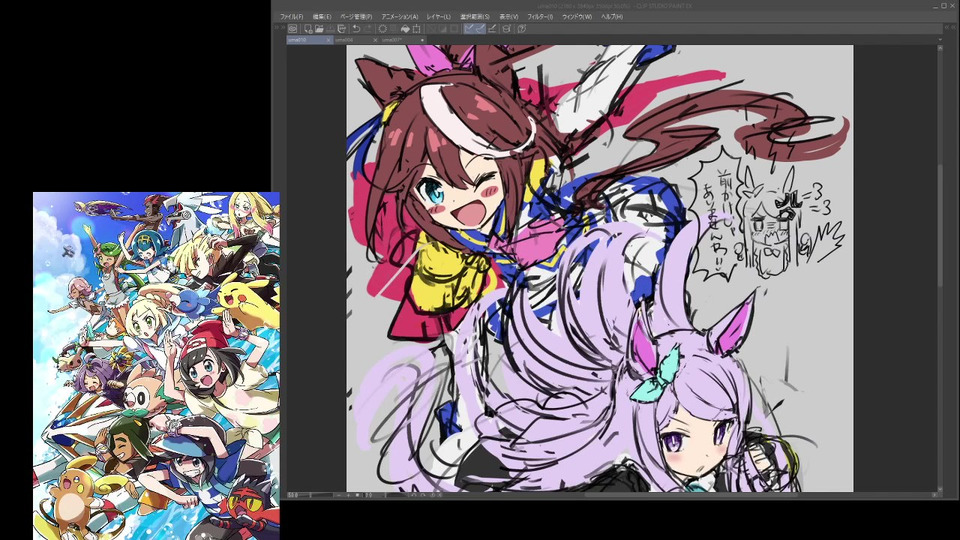Click the New document icon

(x=308, y=29)
